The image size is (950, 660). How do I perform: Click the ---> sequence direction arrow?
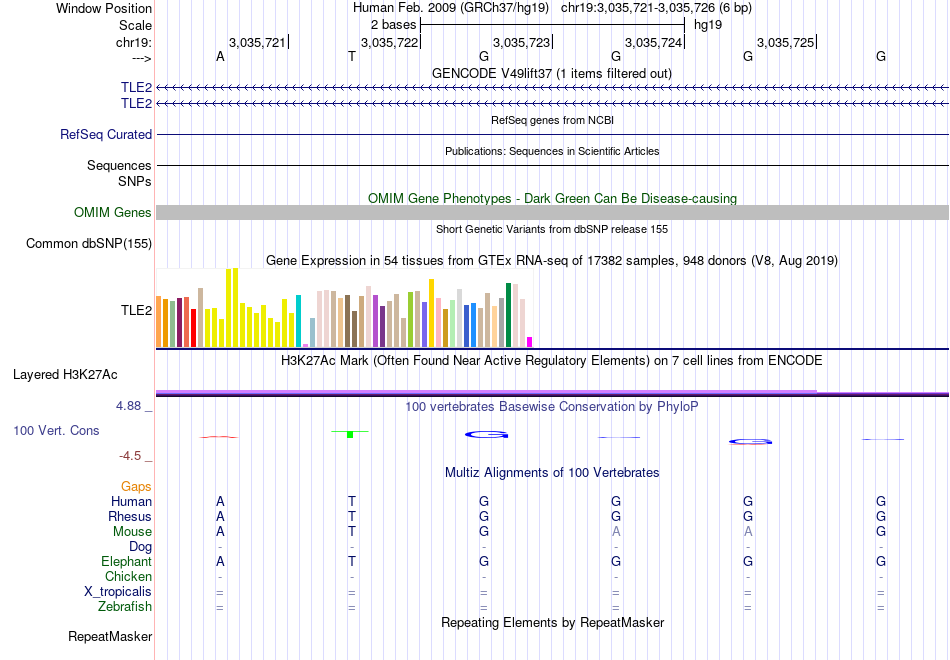(x=141, y=58)
